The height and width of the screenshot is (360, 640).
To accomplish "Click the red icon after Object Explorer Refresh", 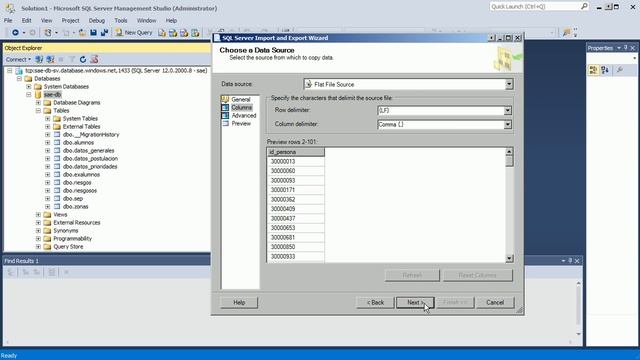I will pyautogui.click(x=94, y=59).
